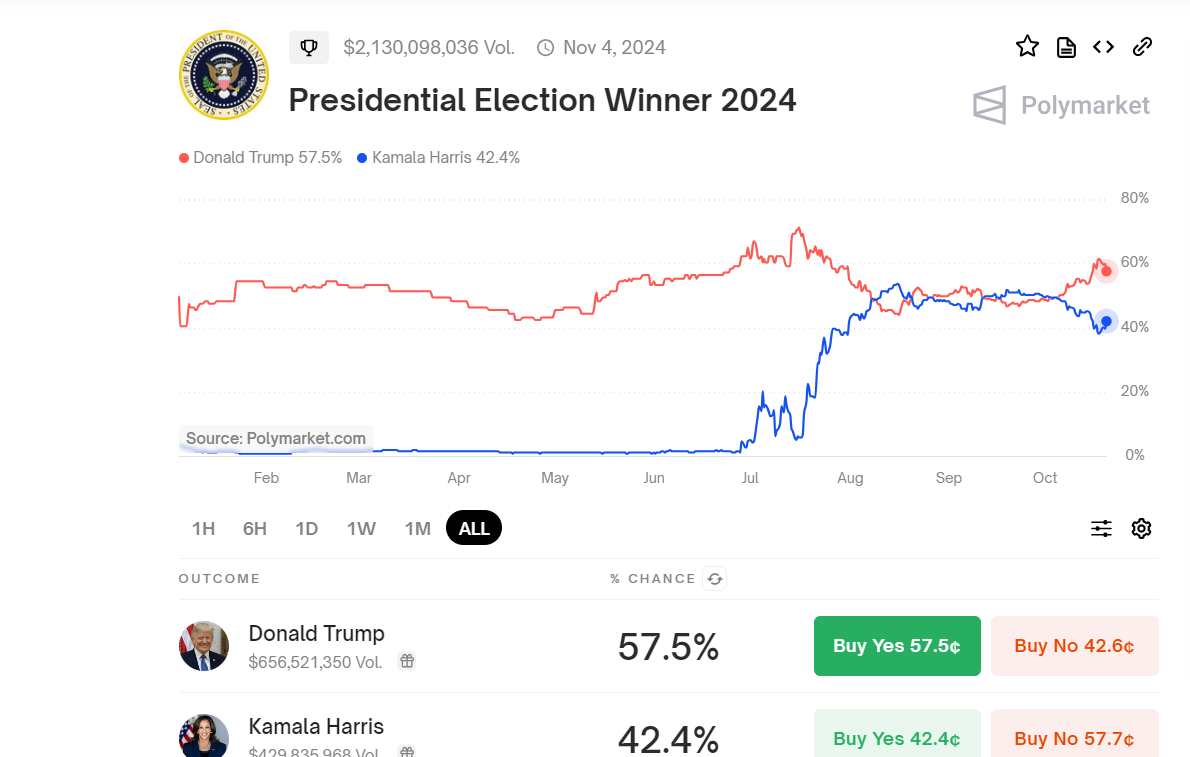Click Buy No 42.6¢ for Trump
Image resolution: width=1190 pixels, height=757 pixels.
(x=1074, y=646)
